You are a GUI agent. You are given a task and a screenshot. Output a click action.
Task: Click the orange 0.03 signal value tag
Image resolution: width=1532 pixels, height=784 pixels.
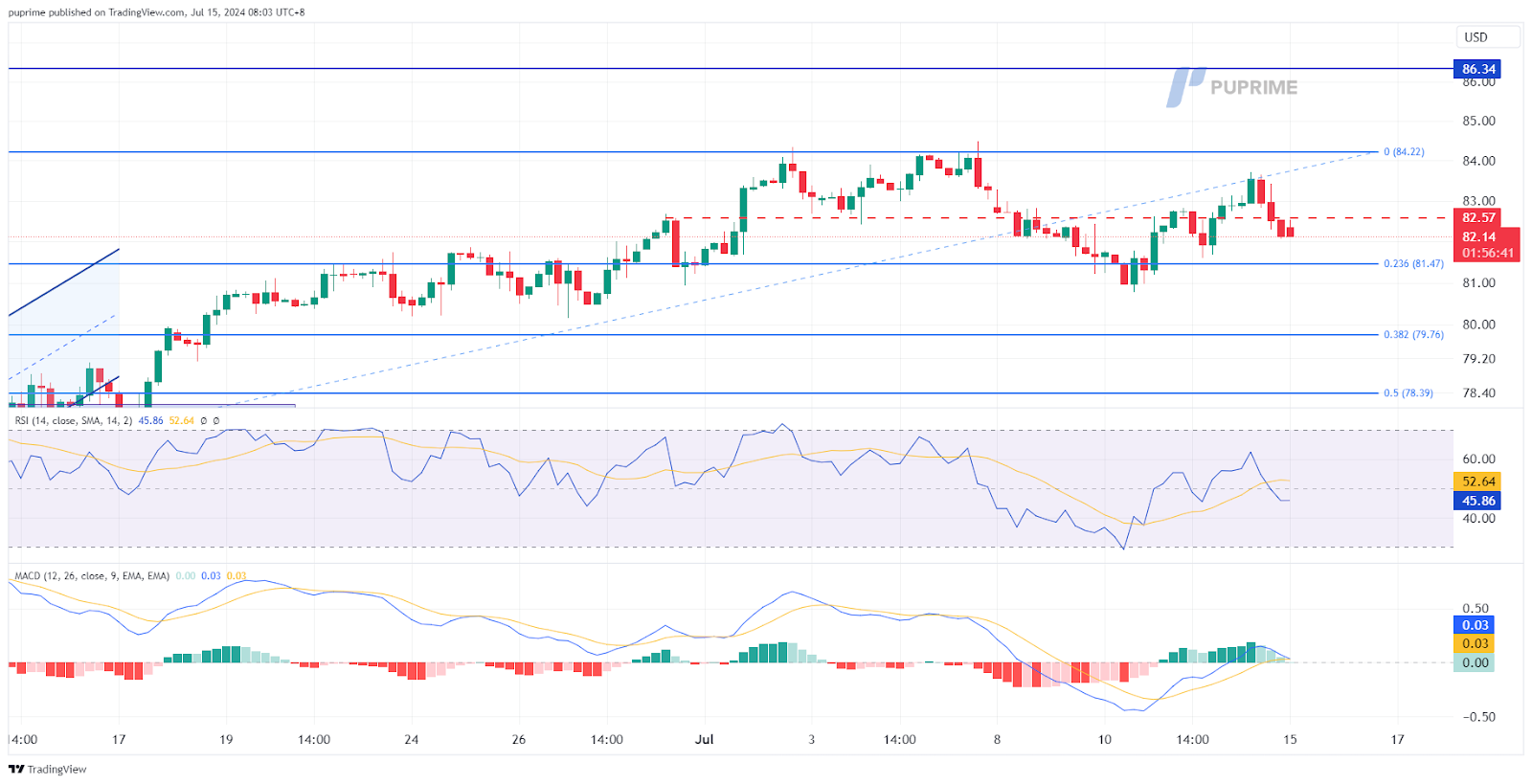coord(1475,643)
